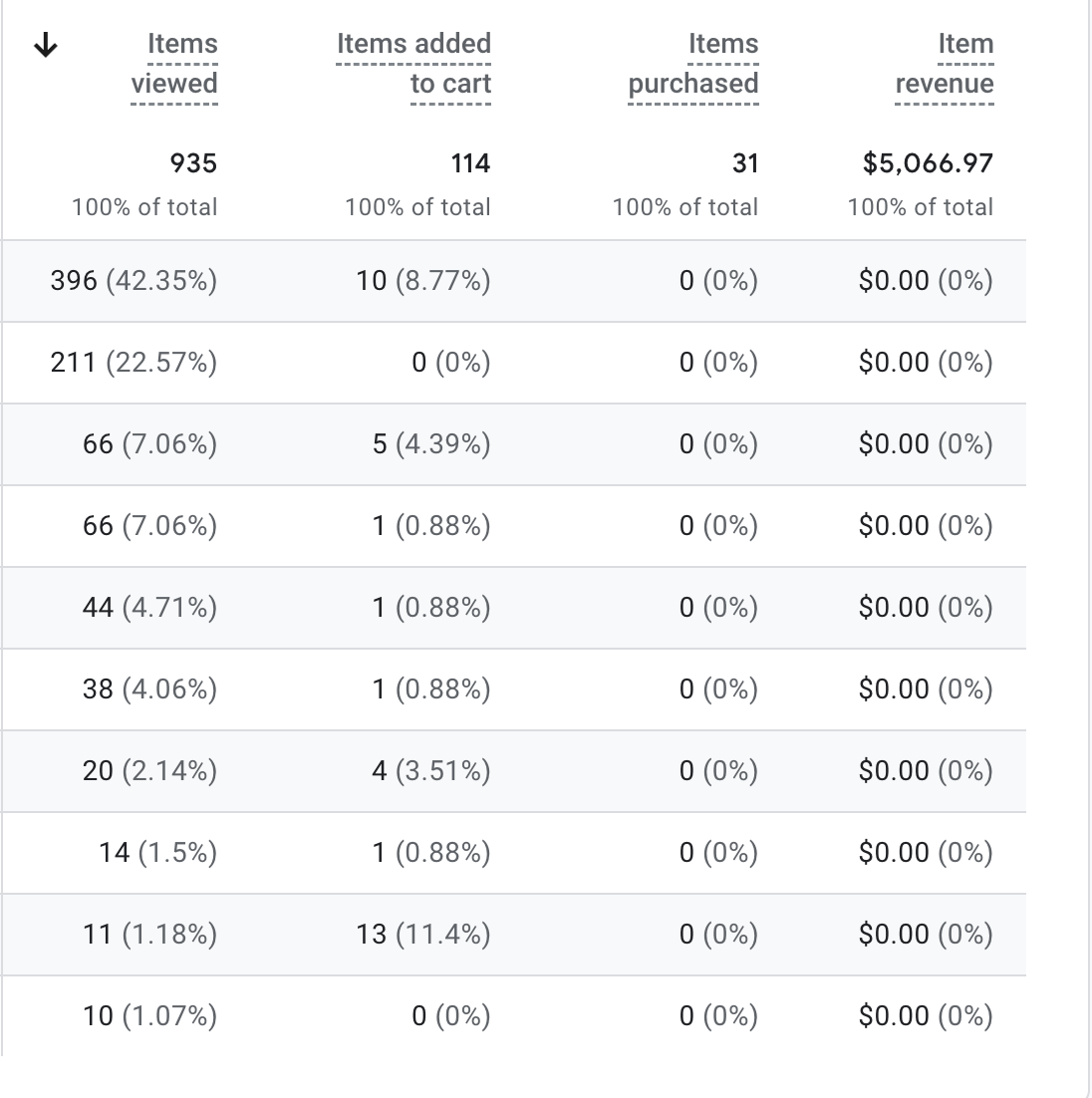Select the 11 (1.18%) items viewed cell
This screenshot has width=1092, height=1098.
coord(149,935)
